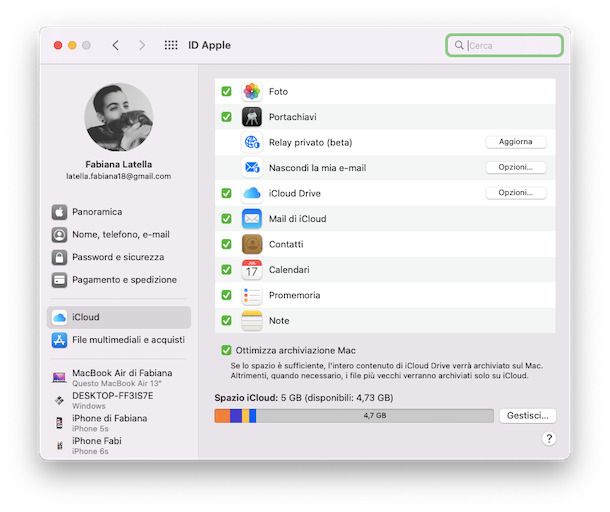
Task: Disable the Calendari checkbox
Action: pos(226,270)
